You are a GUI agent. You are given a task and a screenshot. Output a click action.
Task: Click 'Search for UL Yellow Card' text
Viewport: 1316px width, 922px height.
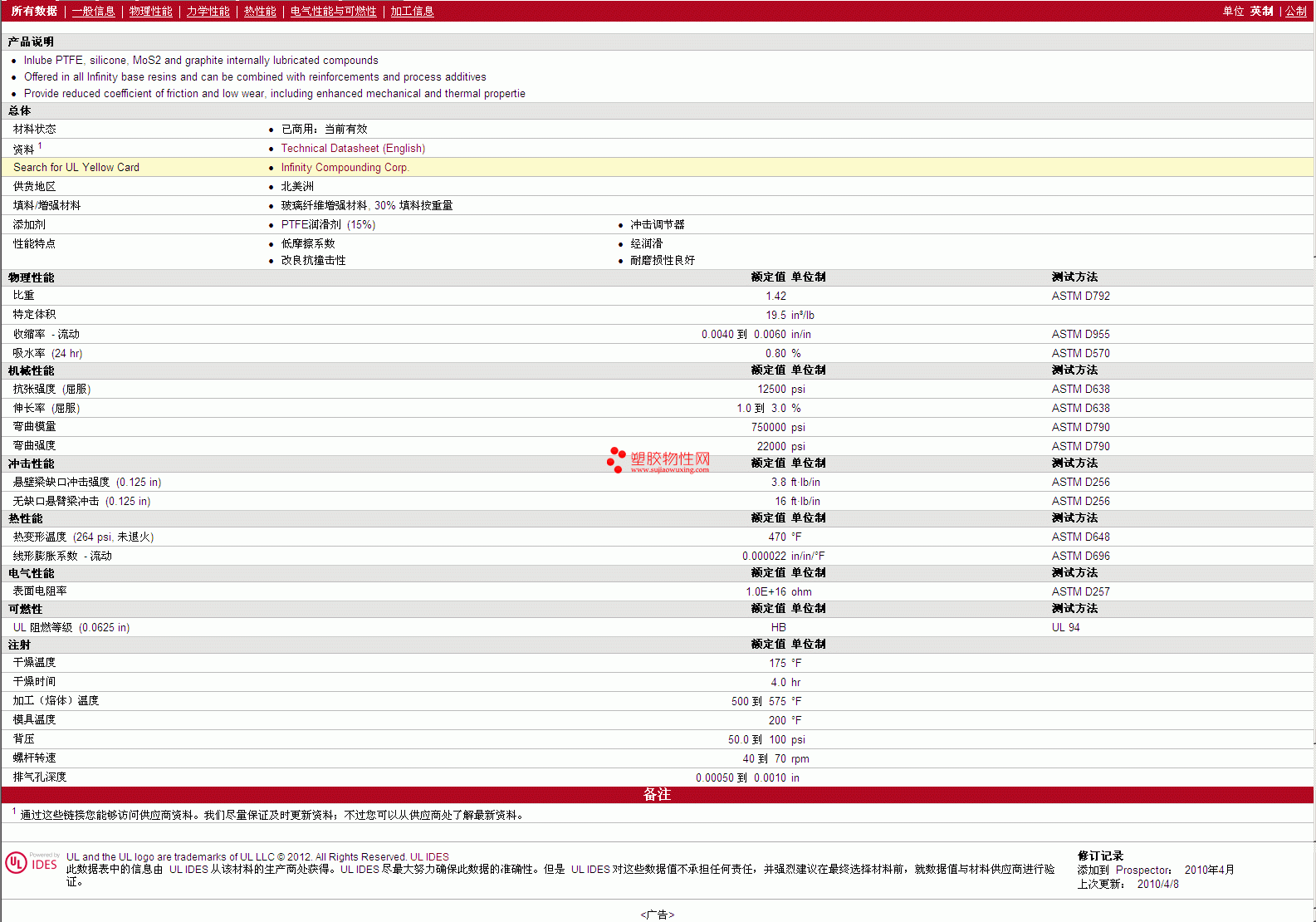pos(76,168)
